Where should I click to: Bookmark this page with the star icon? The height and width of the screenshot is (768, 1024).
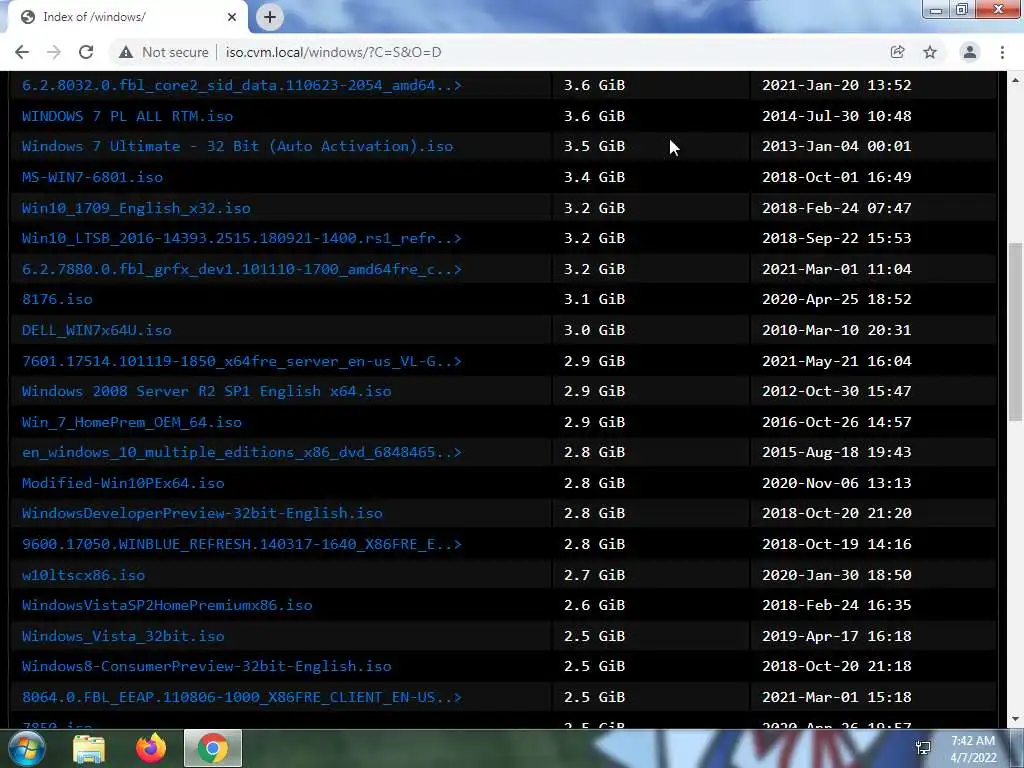[930, 52]
